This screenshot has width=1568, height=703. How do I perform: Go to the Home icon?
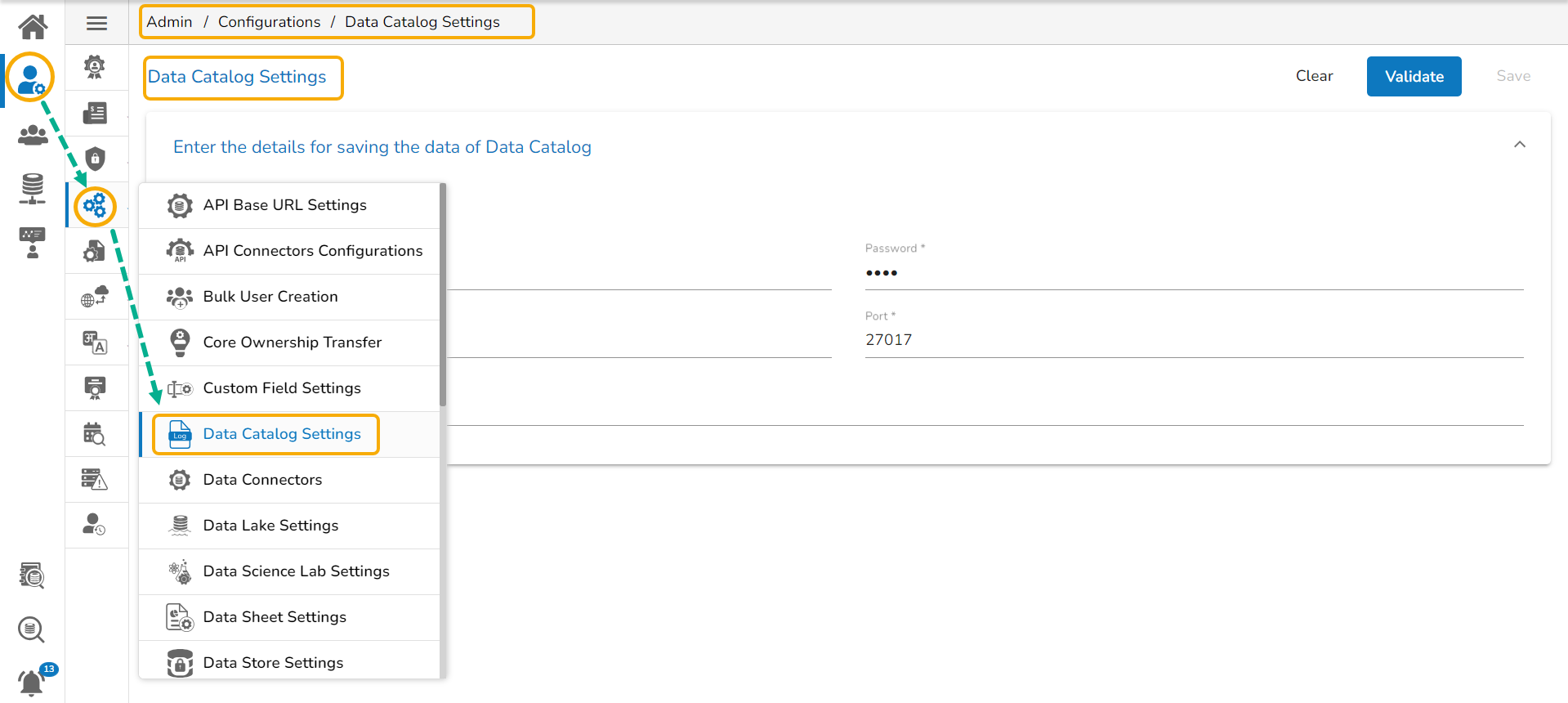[x=33, y=27]
